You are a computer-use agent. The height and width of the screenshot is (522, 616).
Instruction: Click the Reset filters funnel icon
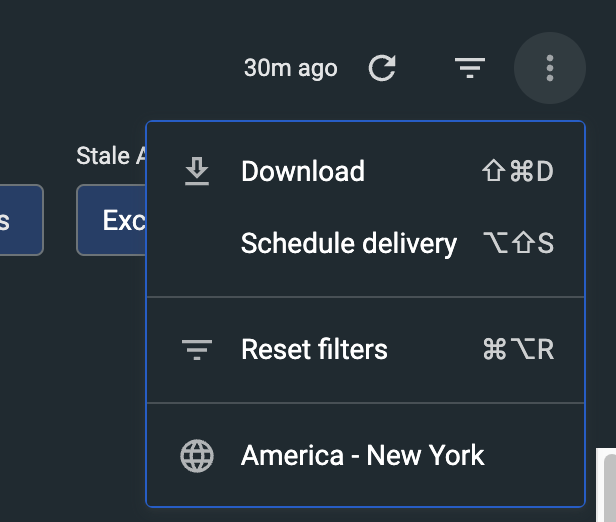197,350
